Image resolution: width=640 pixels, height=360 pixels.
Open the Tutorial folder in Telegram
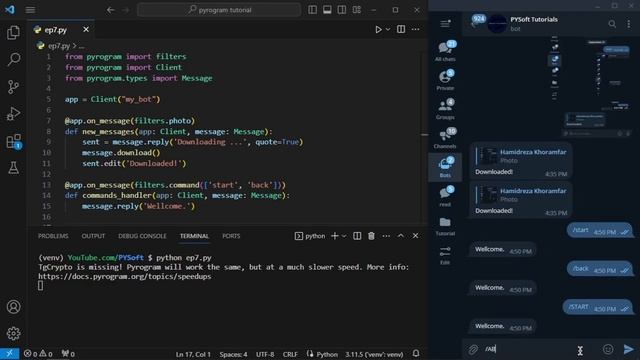pyautogui.click(x=445, y=226)
